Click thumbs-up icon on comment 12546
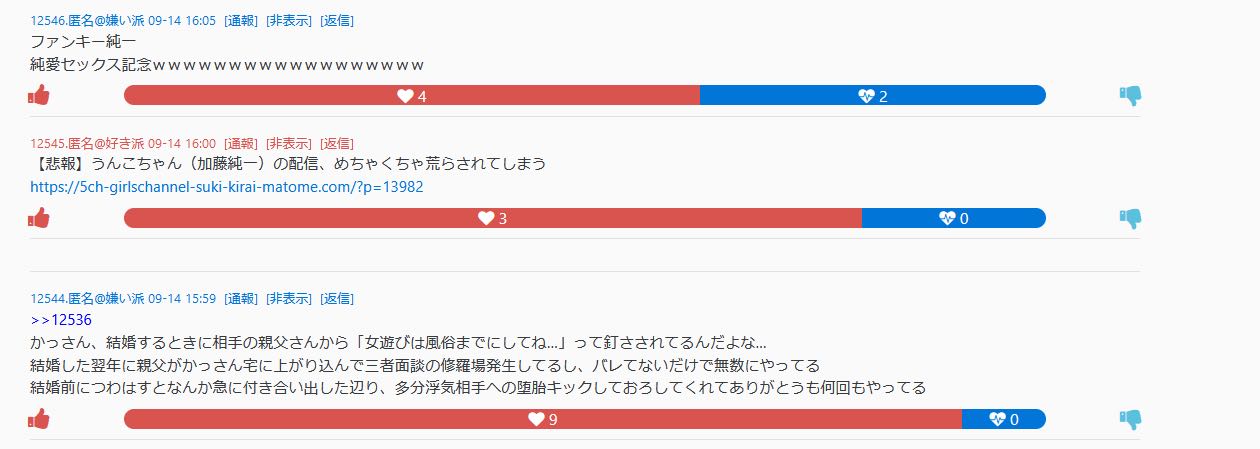 (39, 95)
